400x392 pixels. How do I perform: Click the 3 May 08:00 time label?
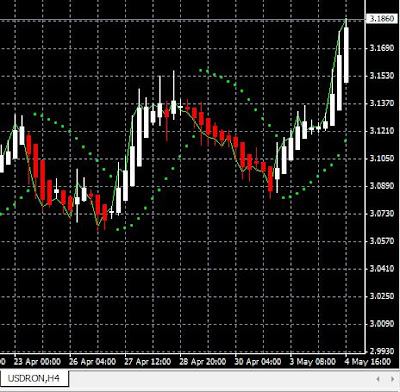point(313,362)
